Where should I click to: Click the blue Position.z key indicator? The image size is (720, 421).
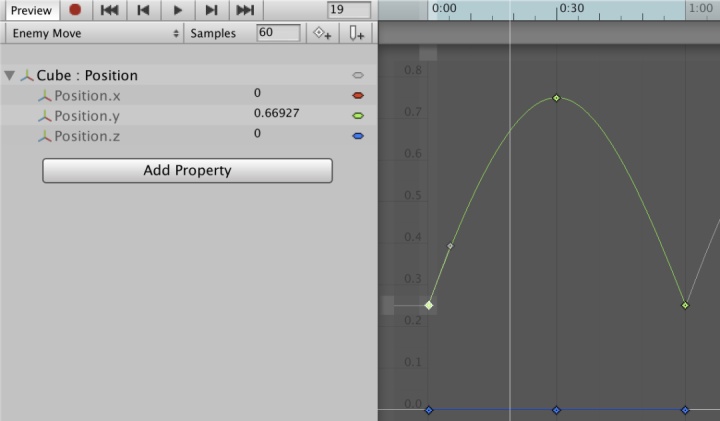358,136
